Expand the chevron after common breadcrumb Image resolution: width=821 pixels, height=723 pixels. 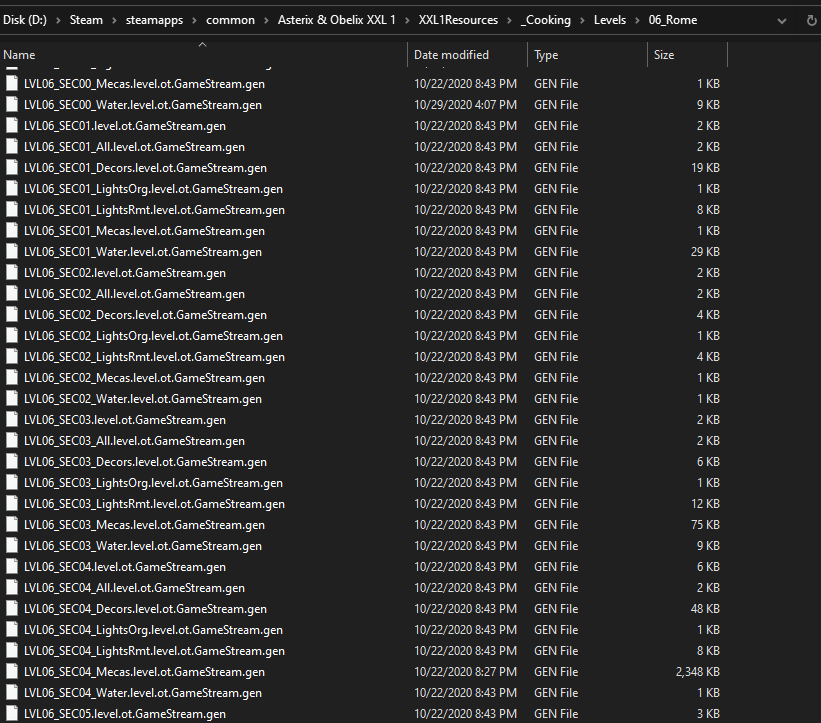click(x=267, y=20)
